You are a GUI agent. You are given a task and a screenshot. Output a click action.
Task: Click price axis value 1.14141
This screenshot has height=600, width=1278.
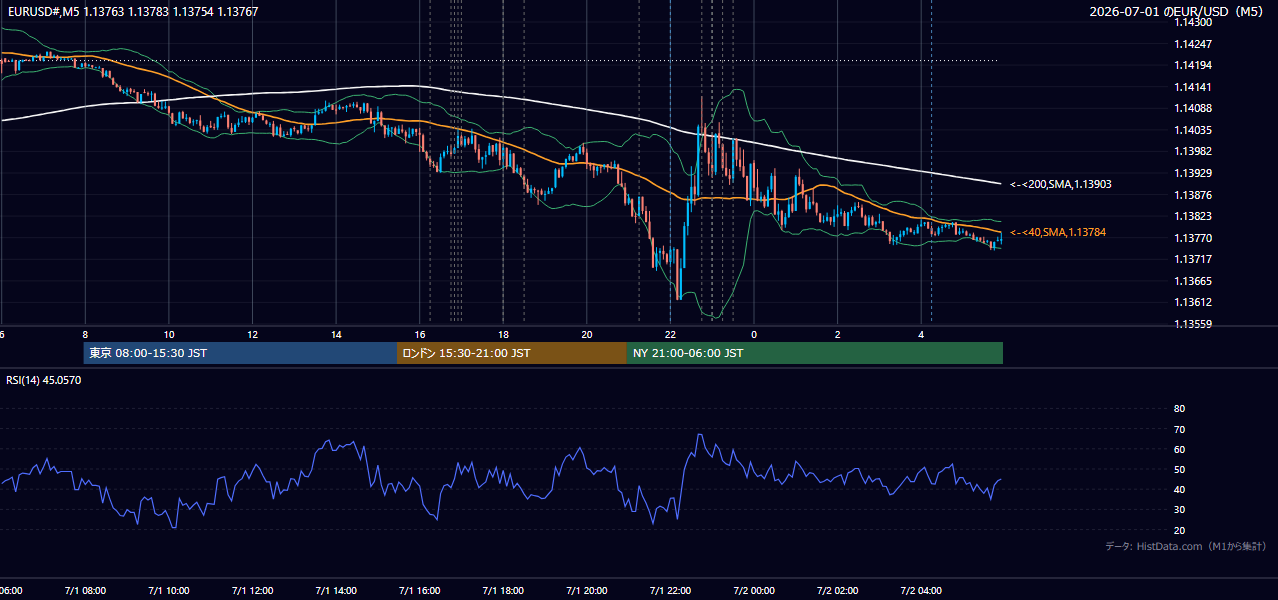[1194, 87]
